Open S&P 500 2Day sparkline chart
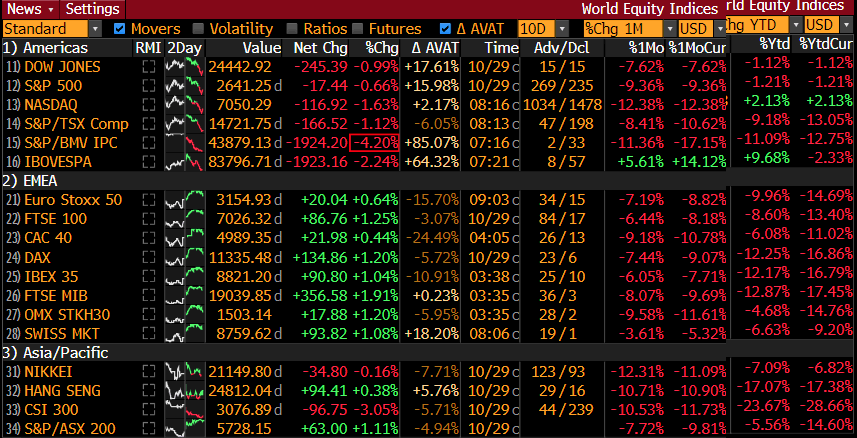 point(185,86)
